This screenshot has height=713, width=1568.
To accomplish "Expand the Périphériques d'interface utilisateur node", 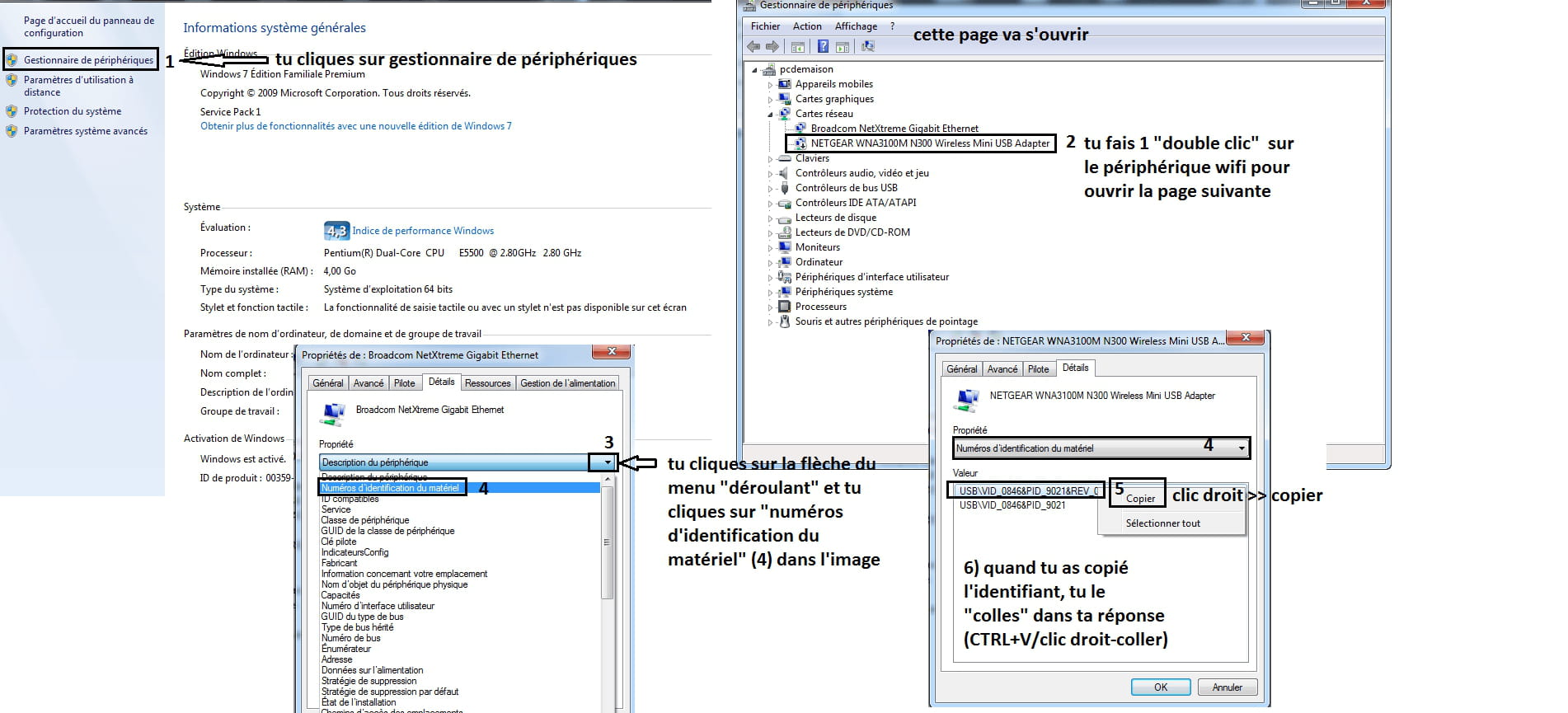I will pos(771,278).
